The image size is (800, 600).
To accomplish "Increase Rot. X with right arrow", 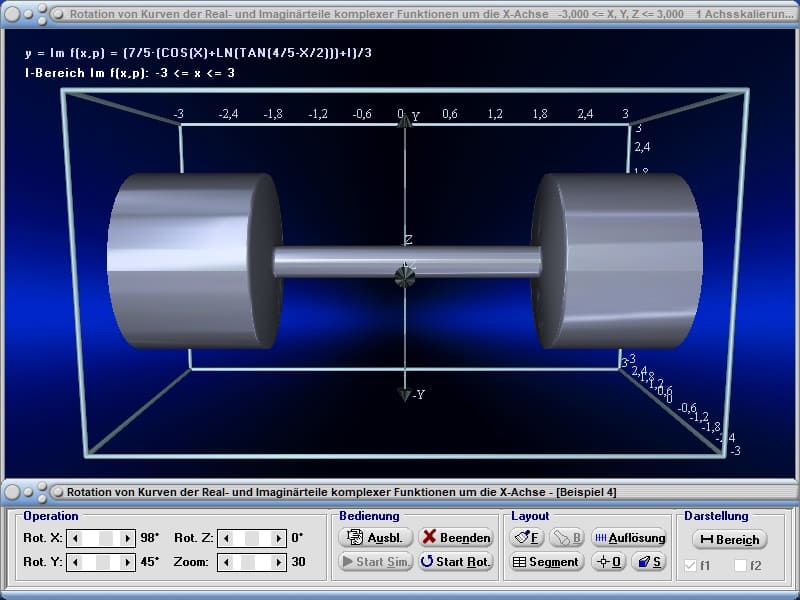I will [128, 538].
